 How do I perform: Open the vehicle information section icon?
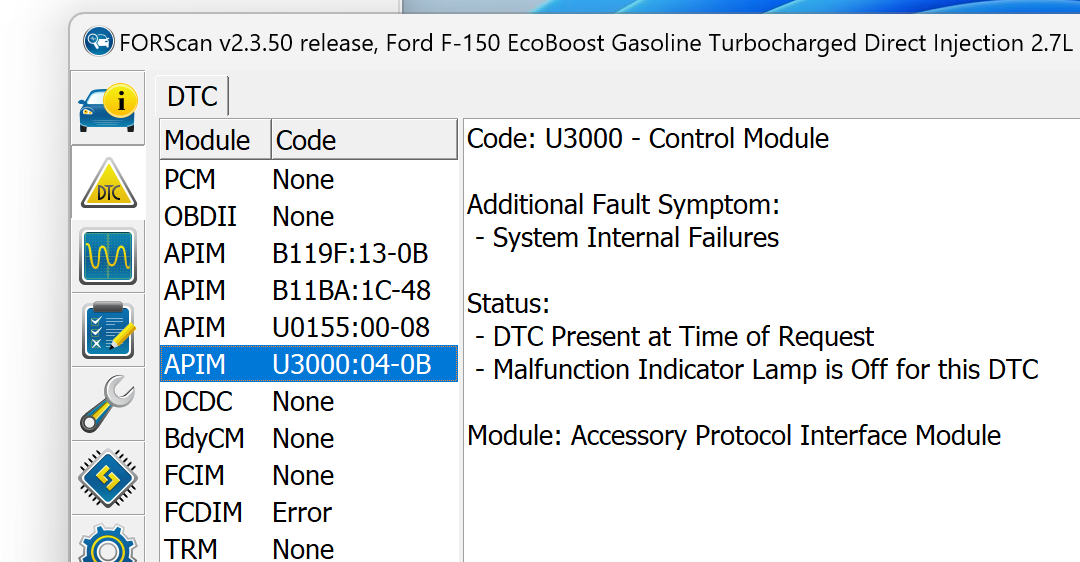(107, 108)
